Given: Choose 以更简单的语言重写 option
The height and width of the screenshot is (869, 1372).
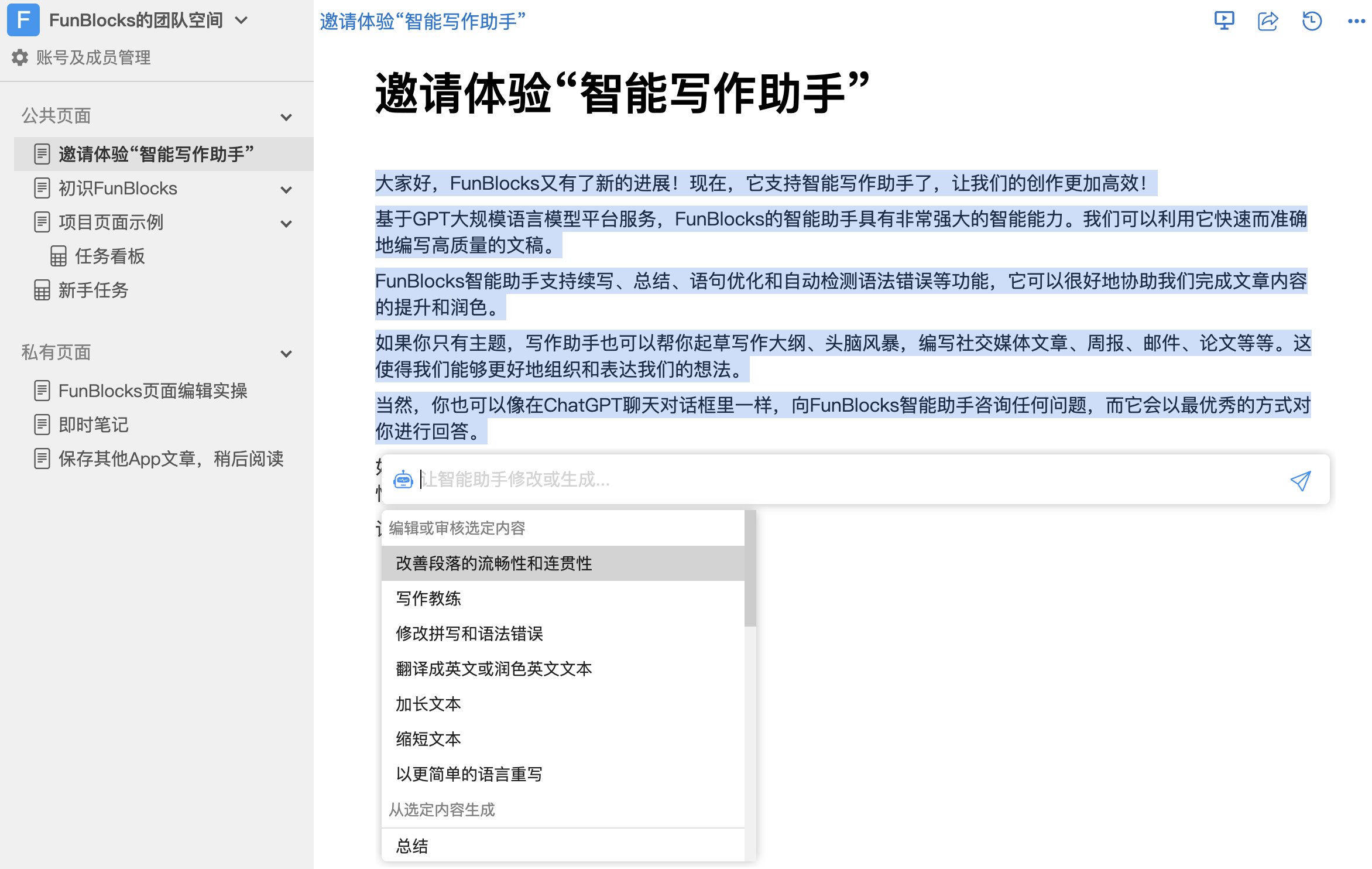Looking at the screenshot, I should pyautogui.click(x=563, y=774).
